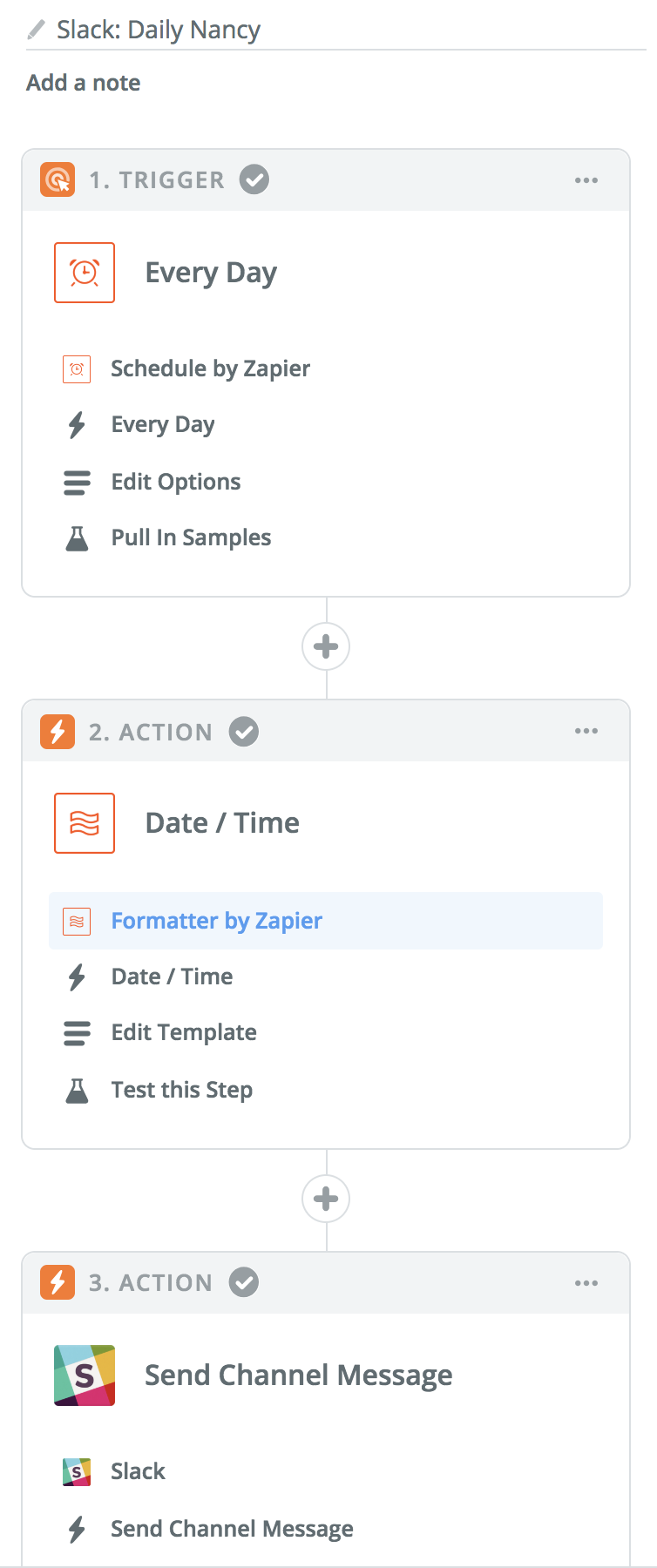Open the three-dot menu for the Trigger step
Image resolution: width=657 pixels, height=1568 pixels.
[586, 180]
